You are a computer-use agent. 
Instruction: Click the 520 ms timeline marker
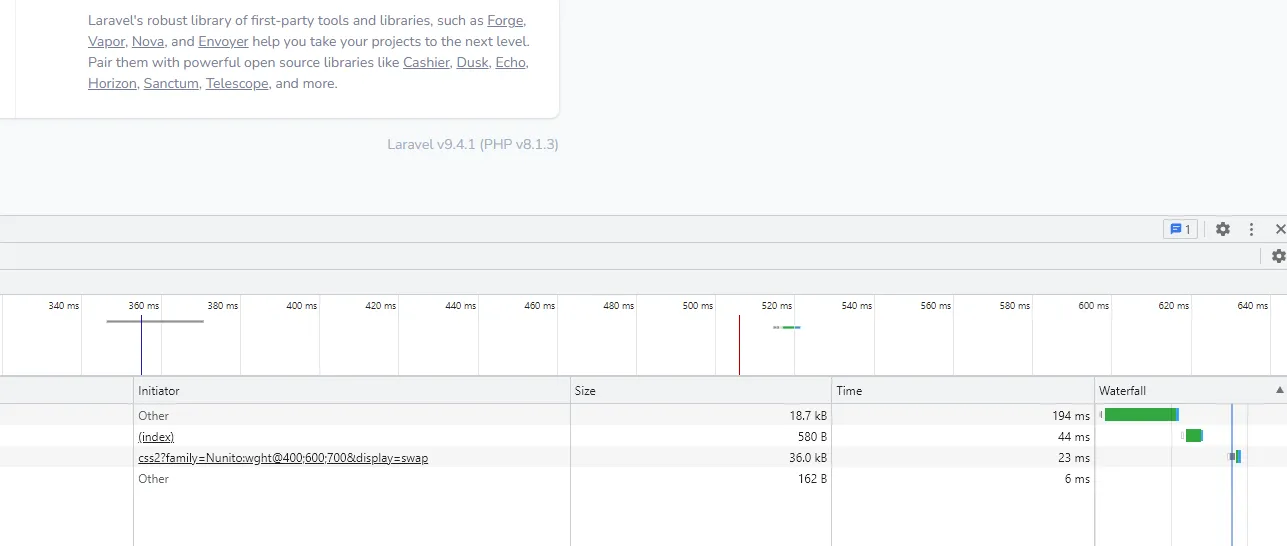tap(777, 305)
